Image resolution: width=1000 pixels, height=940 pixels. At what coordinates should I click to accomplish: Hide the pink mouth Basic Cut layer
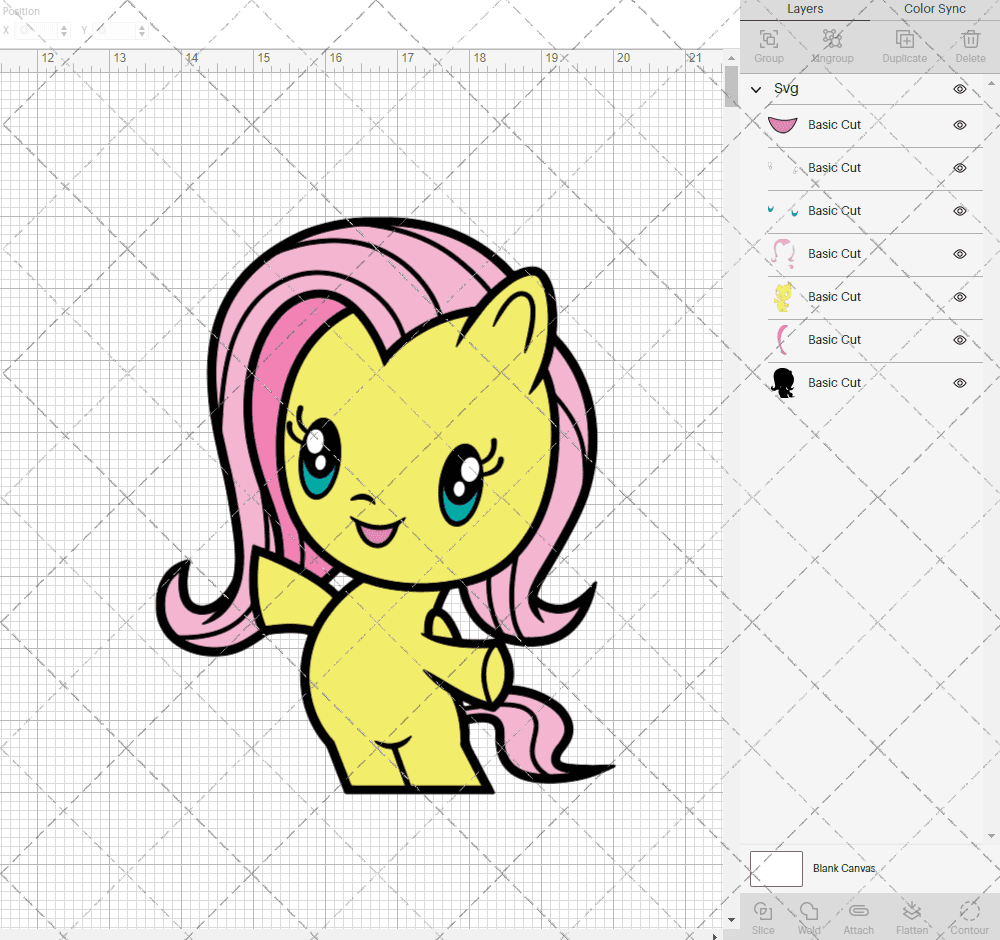(960, 125)
